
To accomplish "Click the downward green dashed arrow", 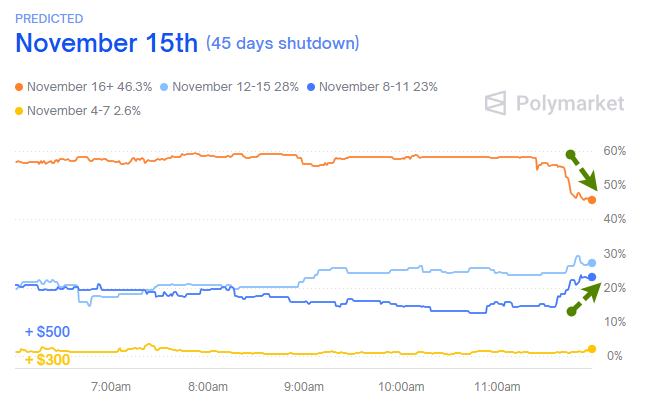I will coord(583,171).
